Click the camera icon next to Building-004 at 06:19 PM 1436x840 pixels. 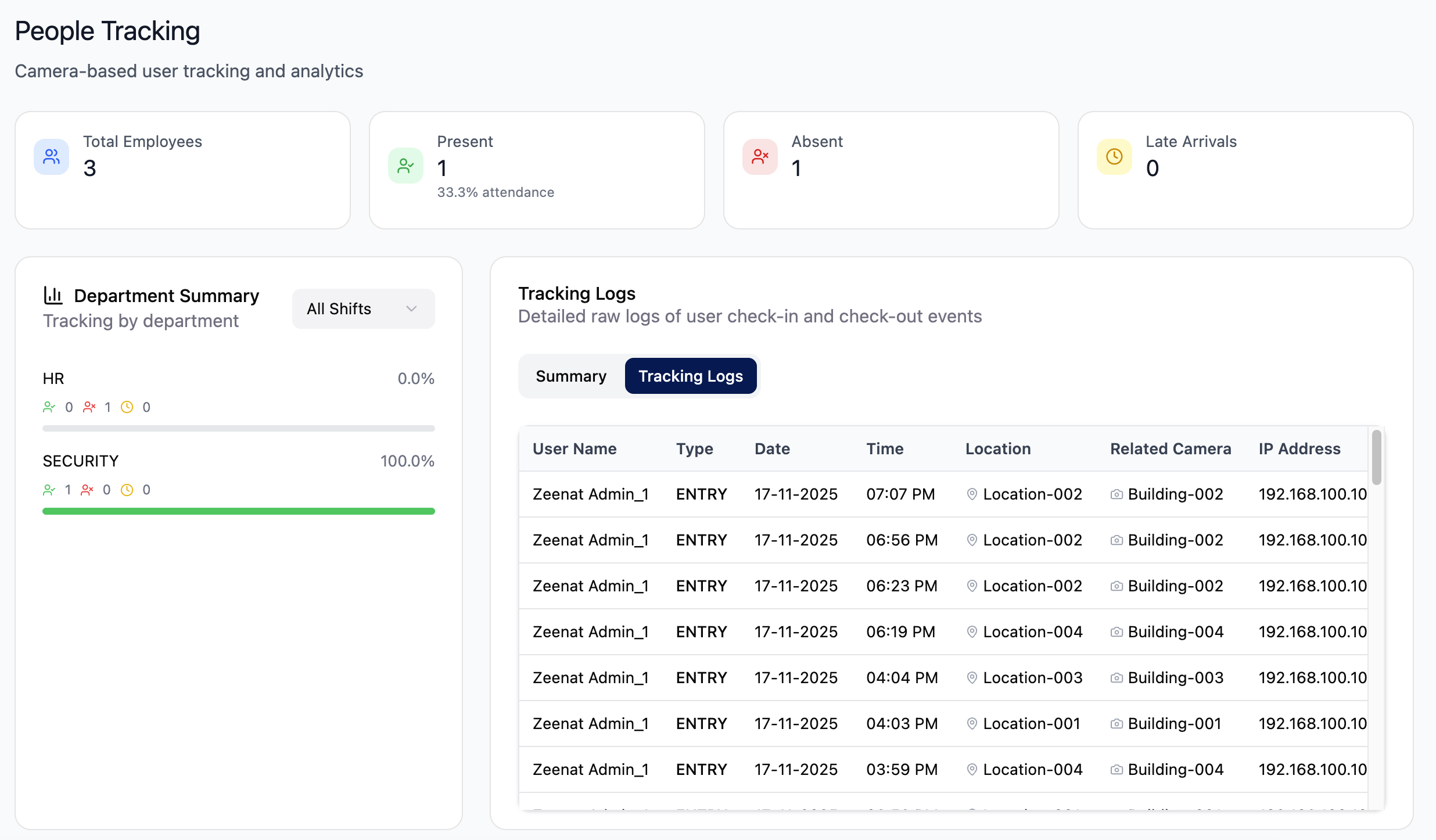pos(1116,632)
